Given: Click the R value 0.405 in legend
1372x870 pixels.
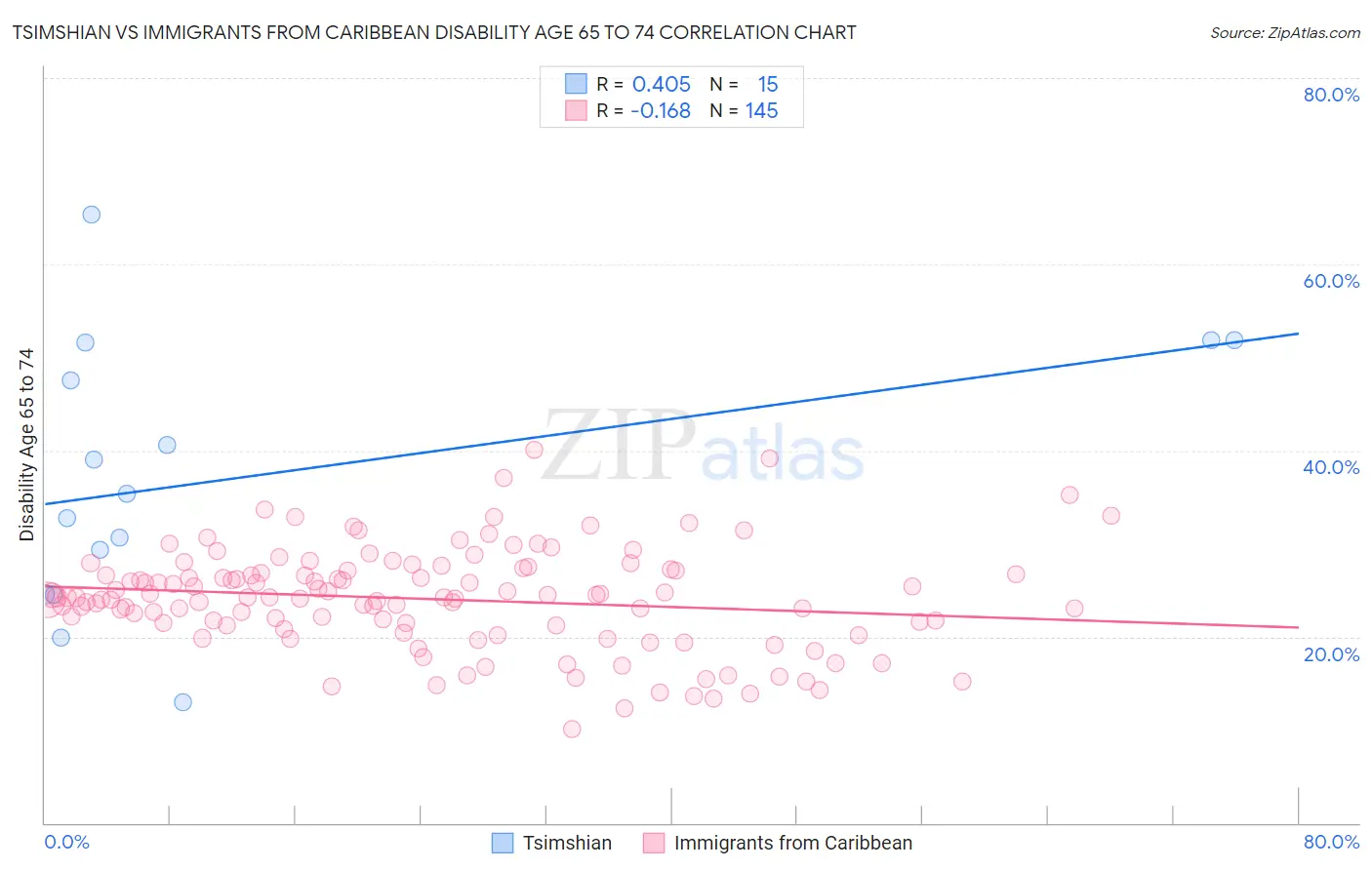Looking at the screenshot, I should tap(662, 84).
